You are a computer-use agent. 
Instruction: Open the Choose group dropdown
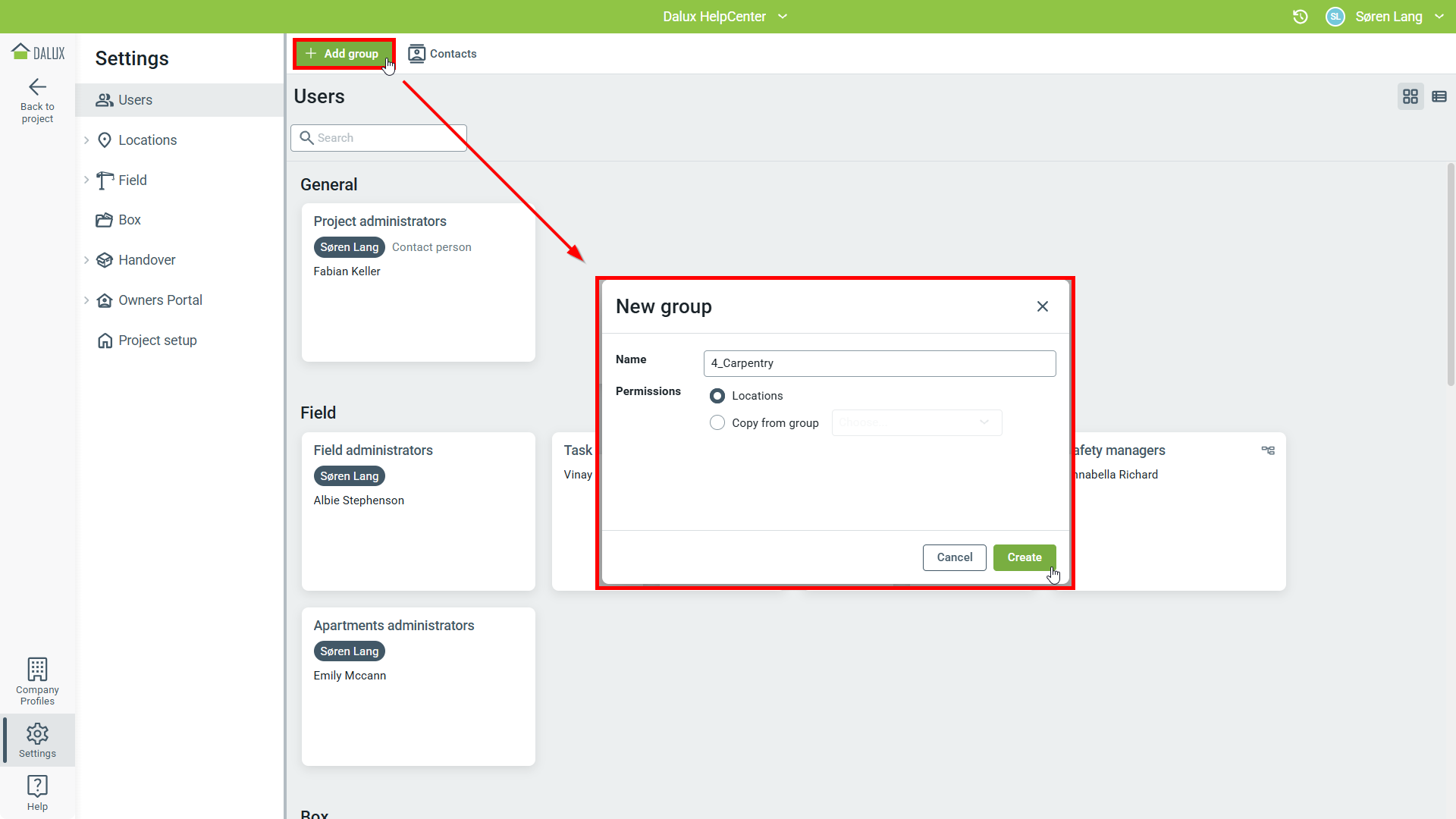[916, 423]
